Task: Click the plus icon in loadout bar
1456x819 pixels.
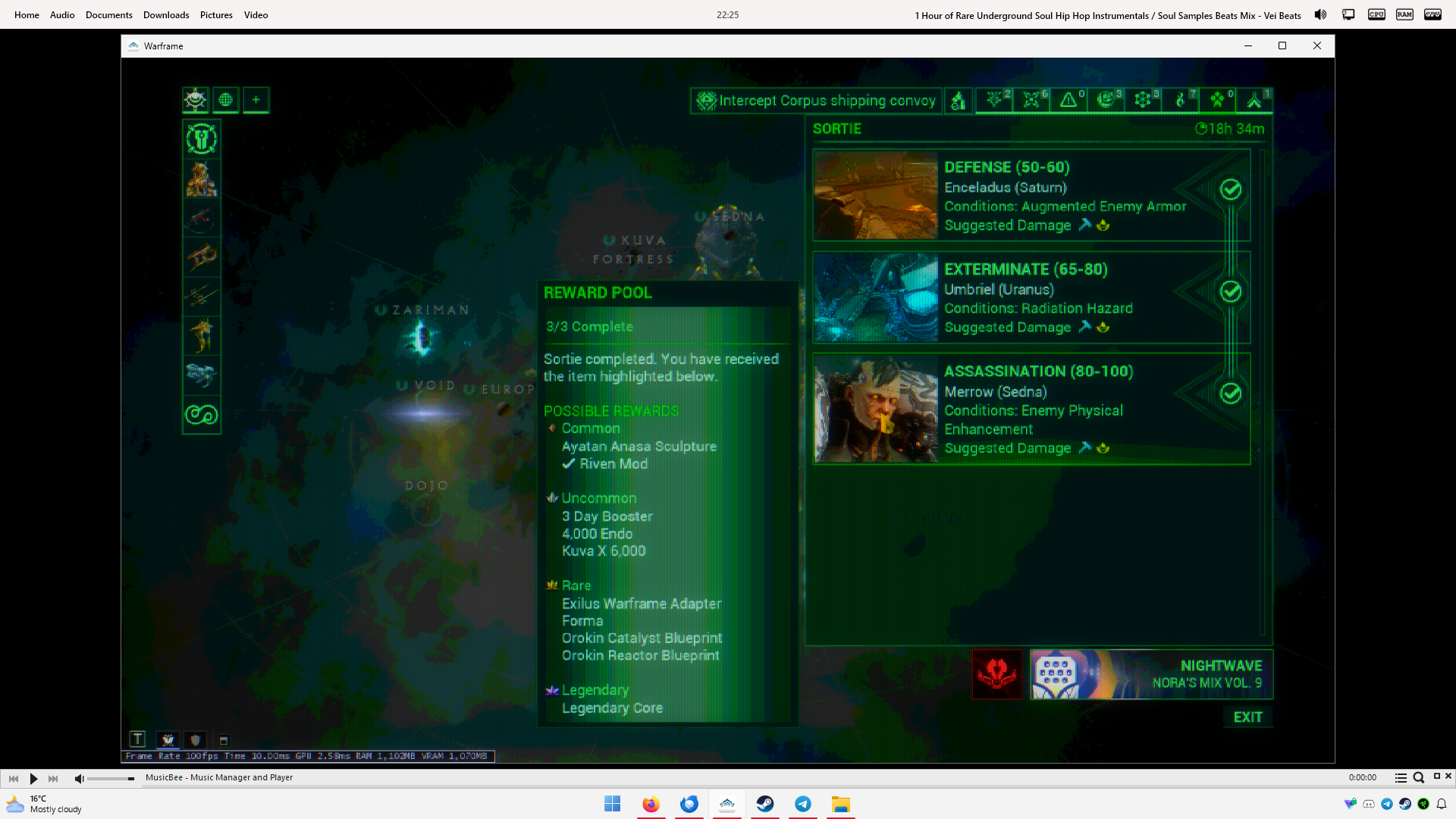Action: pos(256,100)
